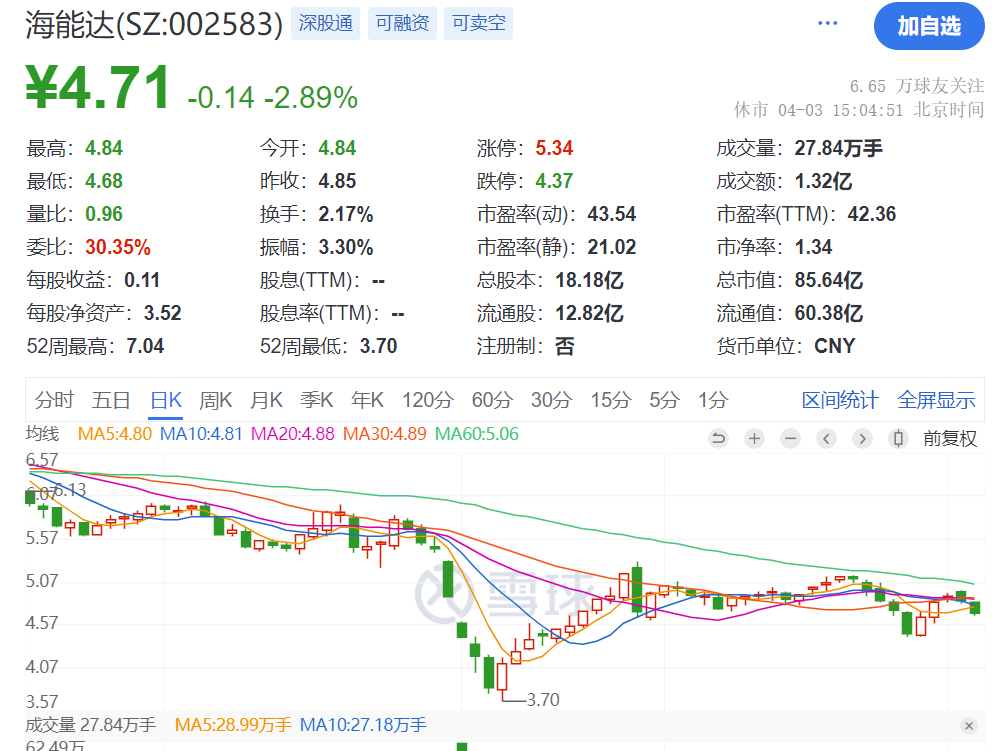The height and width of the screenshot is (751, 997).
Task: Click the MA5:4.80 indicator label
Action: 114,434
